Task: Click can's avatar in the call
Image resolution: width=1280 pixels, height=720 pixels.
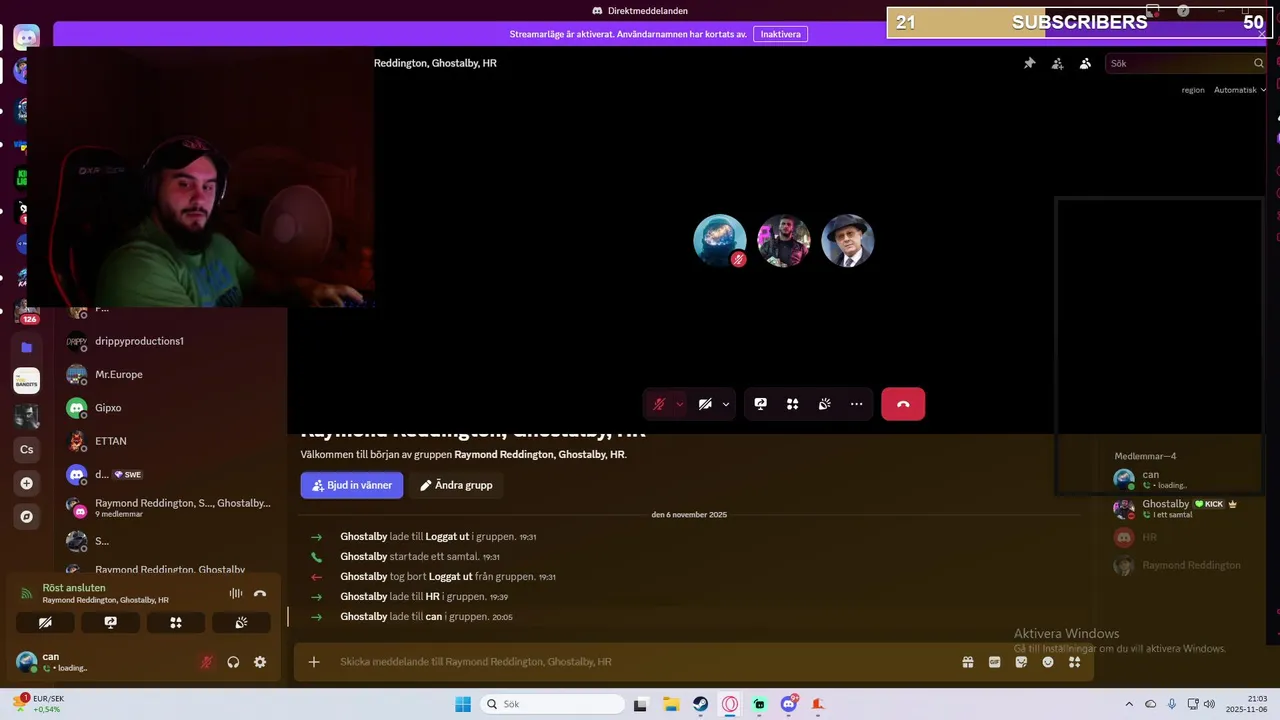Action: [x=720, y=241]
